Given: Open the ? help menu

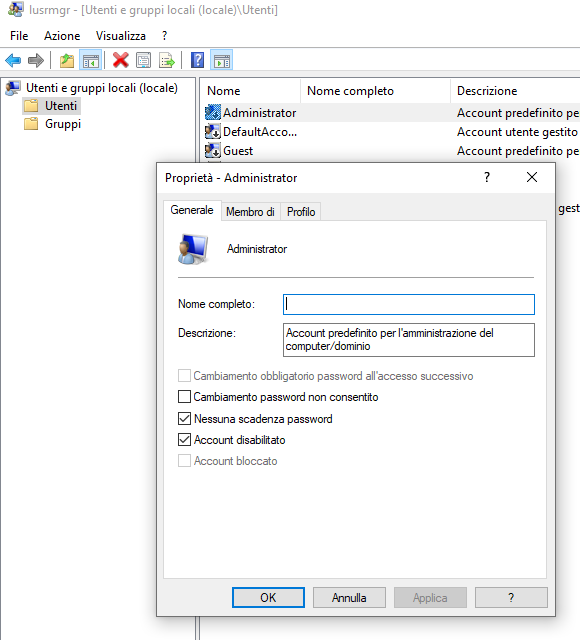Looking at the screenshot, I should 164,36.
